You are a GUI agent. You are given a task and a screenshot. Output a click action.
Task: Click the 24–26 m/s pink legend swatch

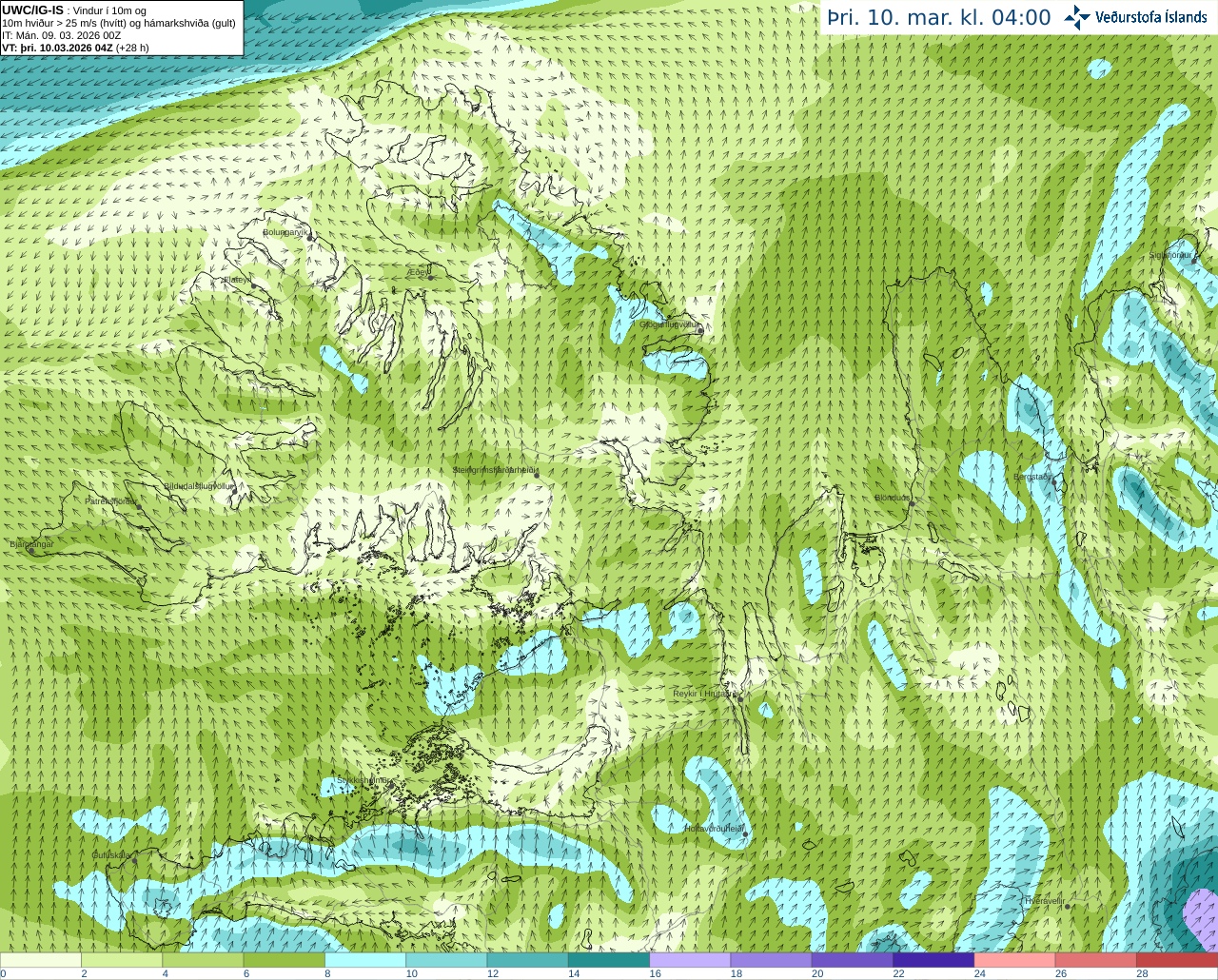1014,960
